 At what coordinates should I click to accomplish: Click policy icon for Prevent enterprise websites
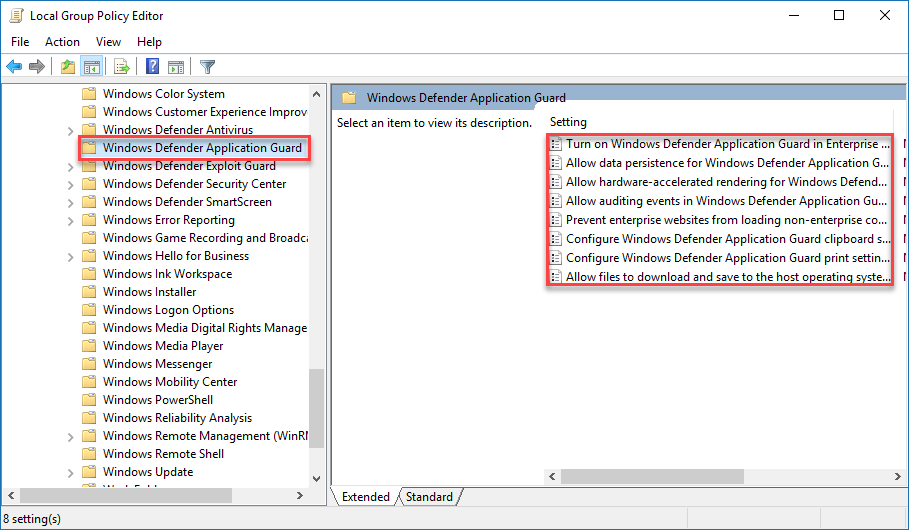pyautogui.click(x=555, y=220)
